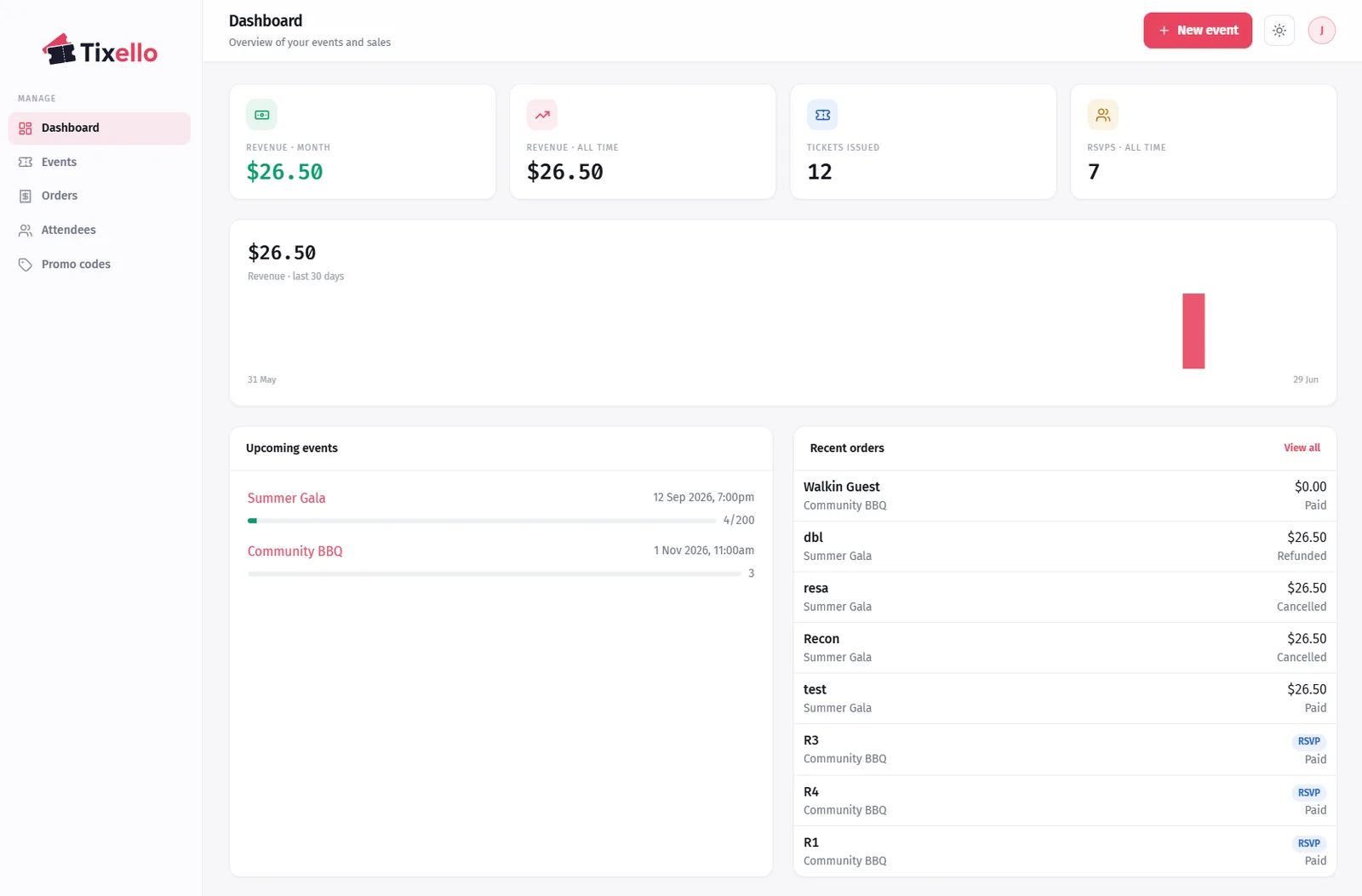Open the test paid order row
The height and width of the screenshot is (896, 1362).
click(1065, 699)
